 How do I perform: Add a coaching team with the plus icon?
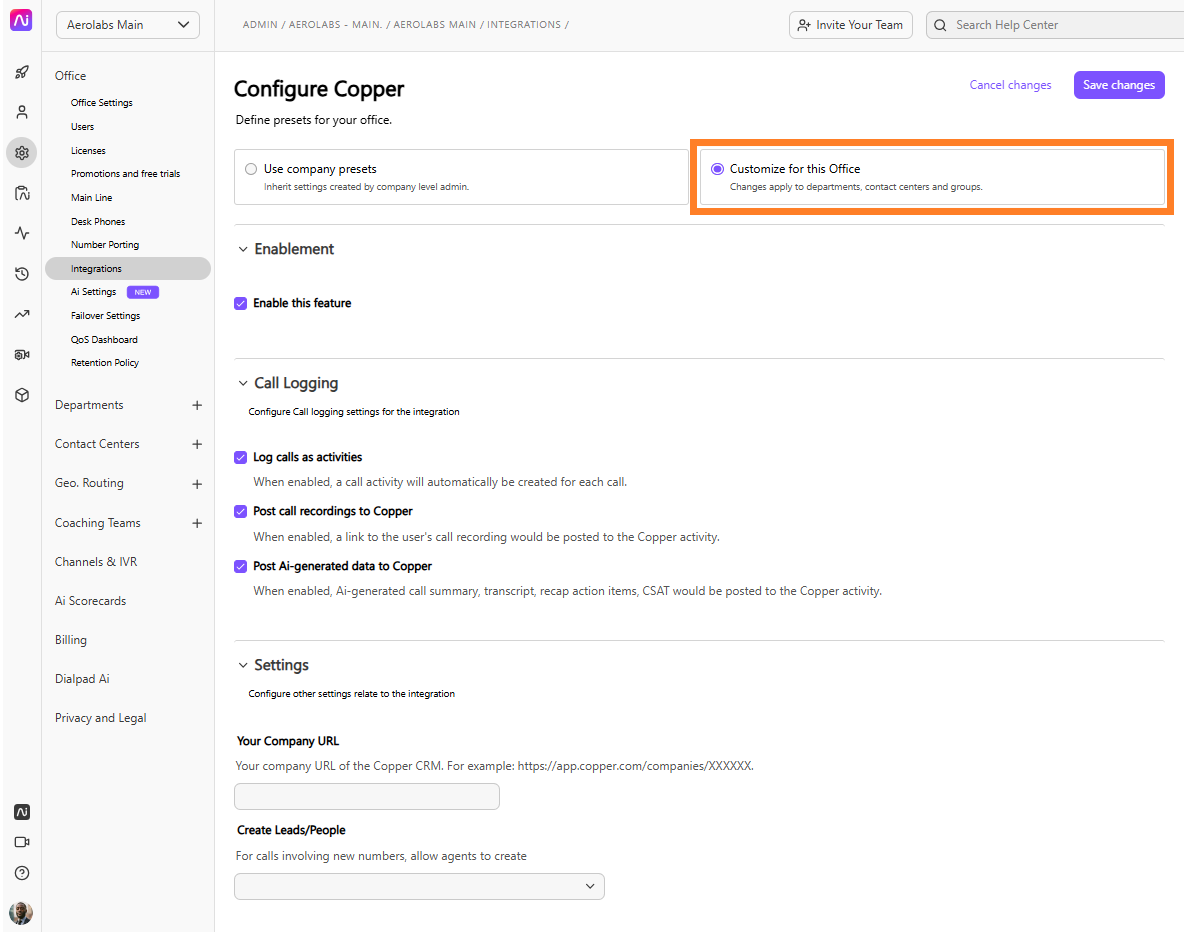pos(197,523)
